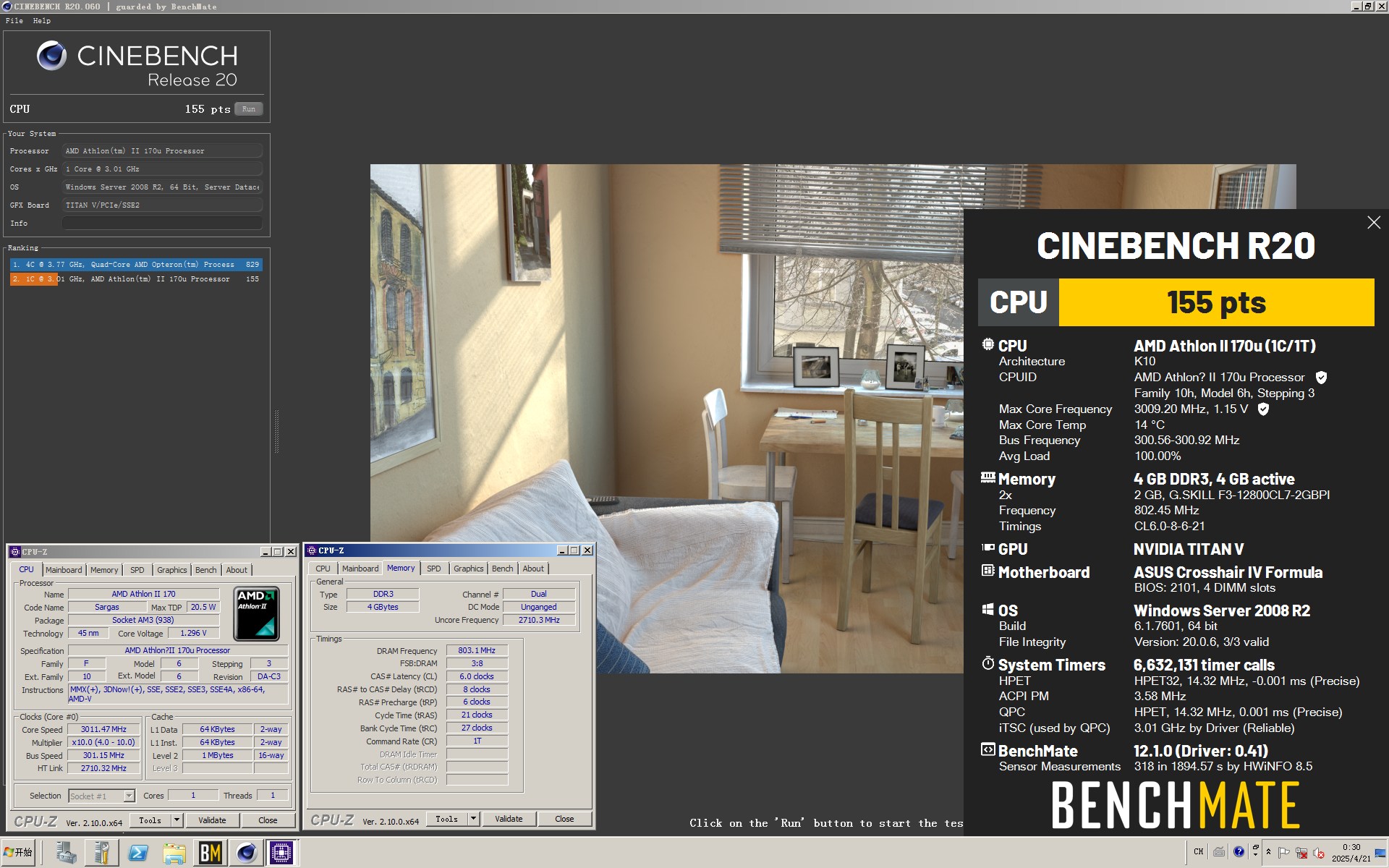Click the GPU icon in BenchMate panel
Image resolution: width=1389 pixels, height=868 pixels.
(x=987, y=548)
